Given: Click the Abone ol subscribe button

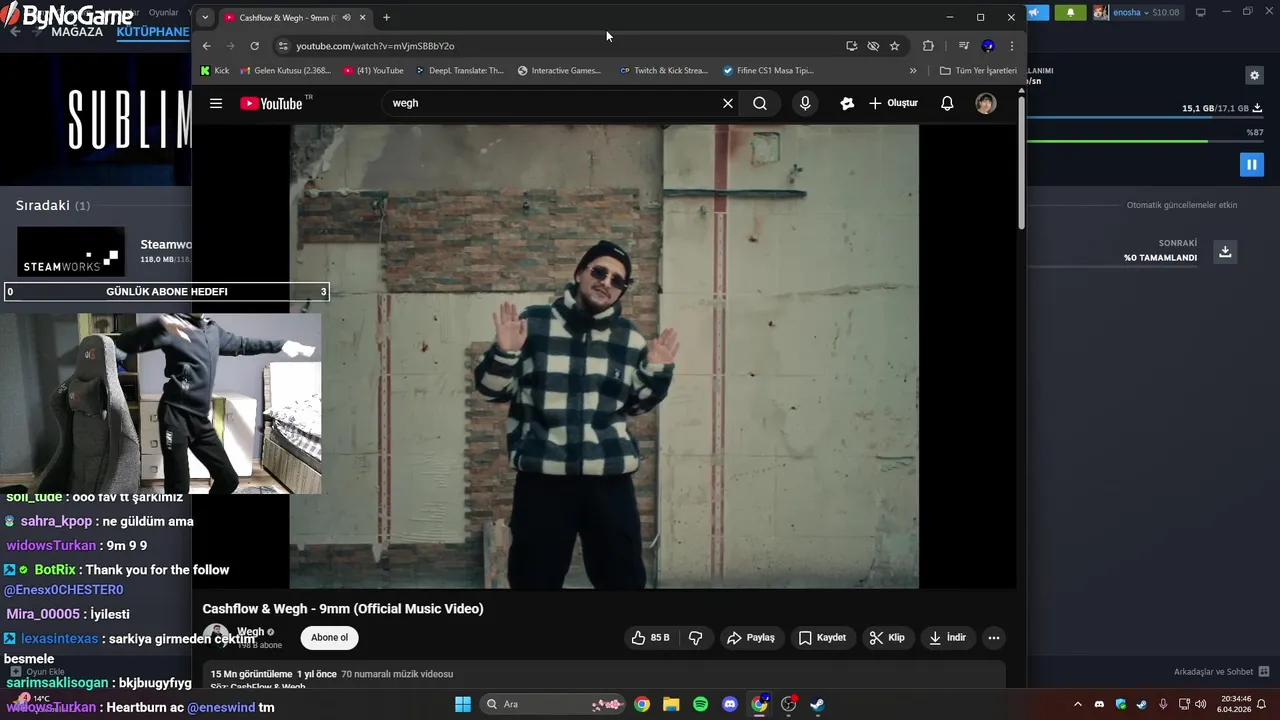Looking at the screenshot, I should coord(329,638).
